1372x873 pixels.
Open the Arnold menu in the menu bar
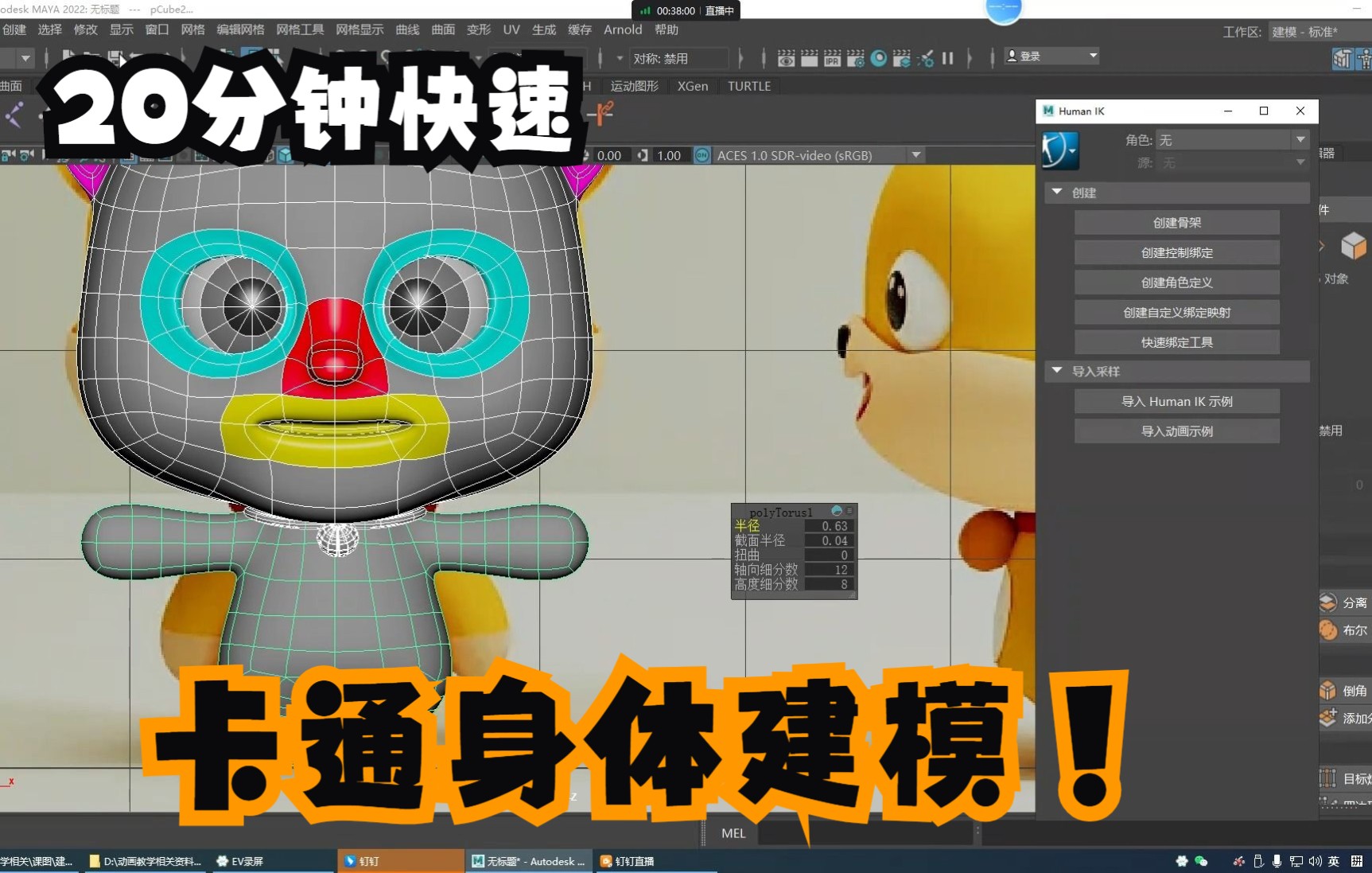[x=622, y=29]
